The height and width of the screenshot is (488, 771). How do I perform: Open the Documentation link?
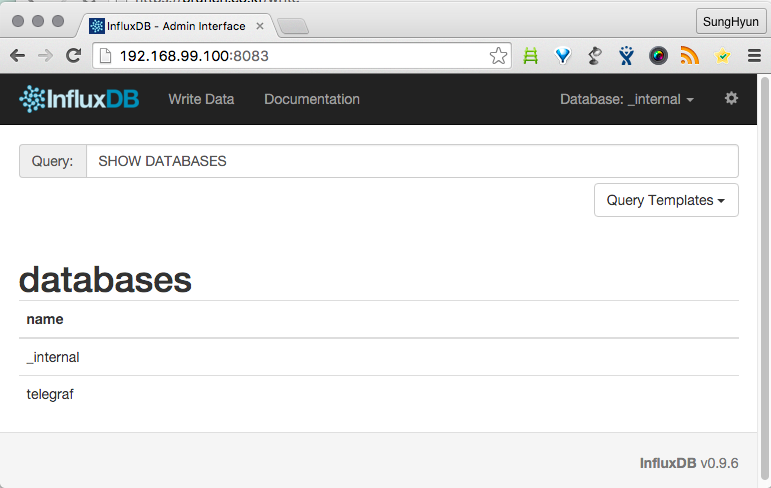(x=312, y=99)
